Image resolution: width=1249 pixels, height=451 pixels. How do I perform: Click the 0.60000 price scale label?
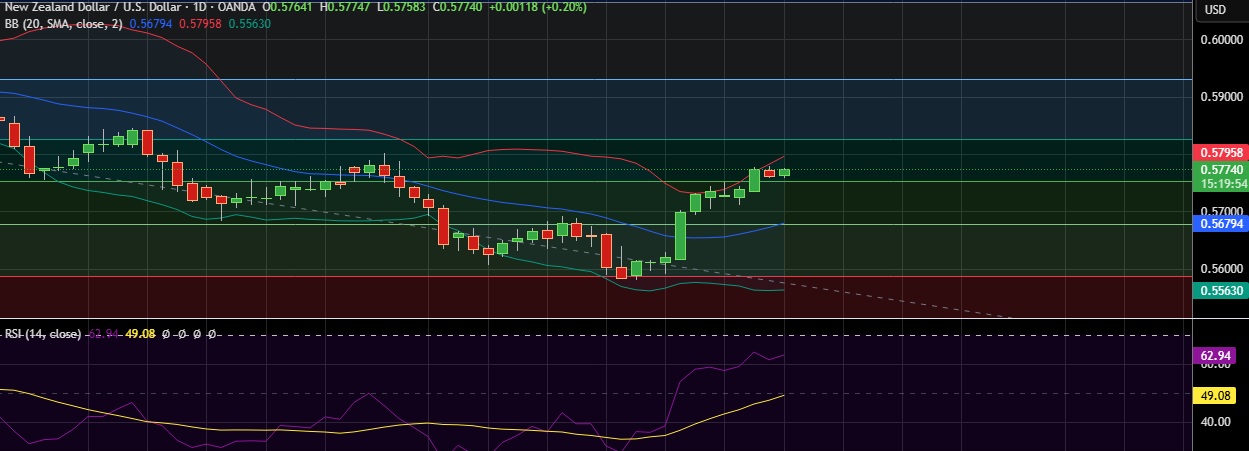click(1220, 40)
